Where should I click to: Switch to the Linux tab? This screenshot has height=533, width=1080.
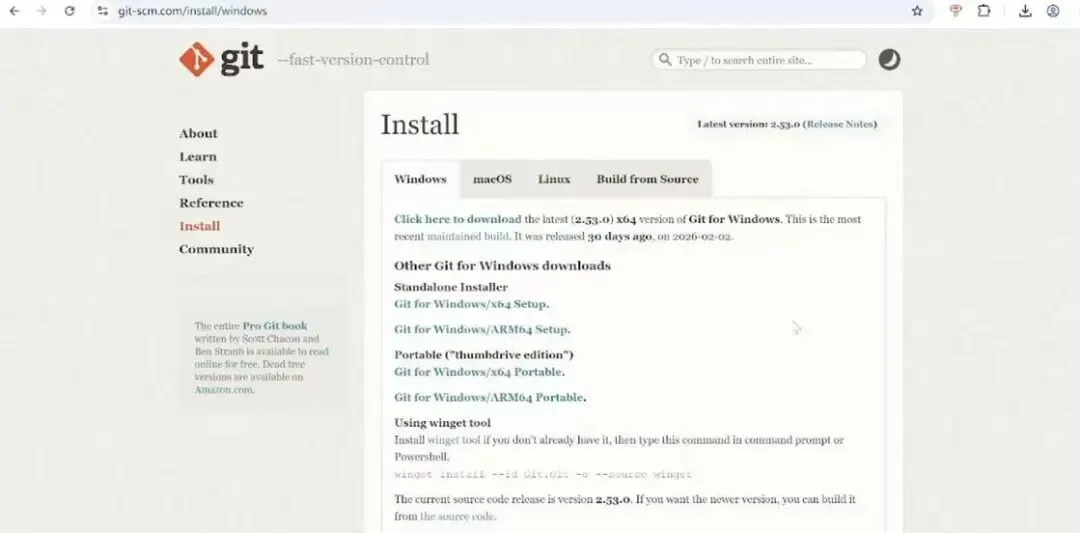click(x=554, y=179)
